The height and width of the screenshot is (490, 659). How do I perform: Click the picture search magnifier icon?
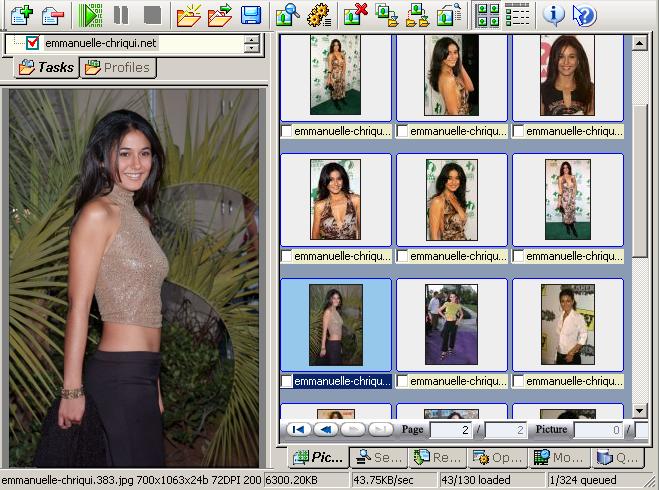pos(288,15)
